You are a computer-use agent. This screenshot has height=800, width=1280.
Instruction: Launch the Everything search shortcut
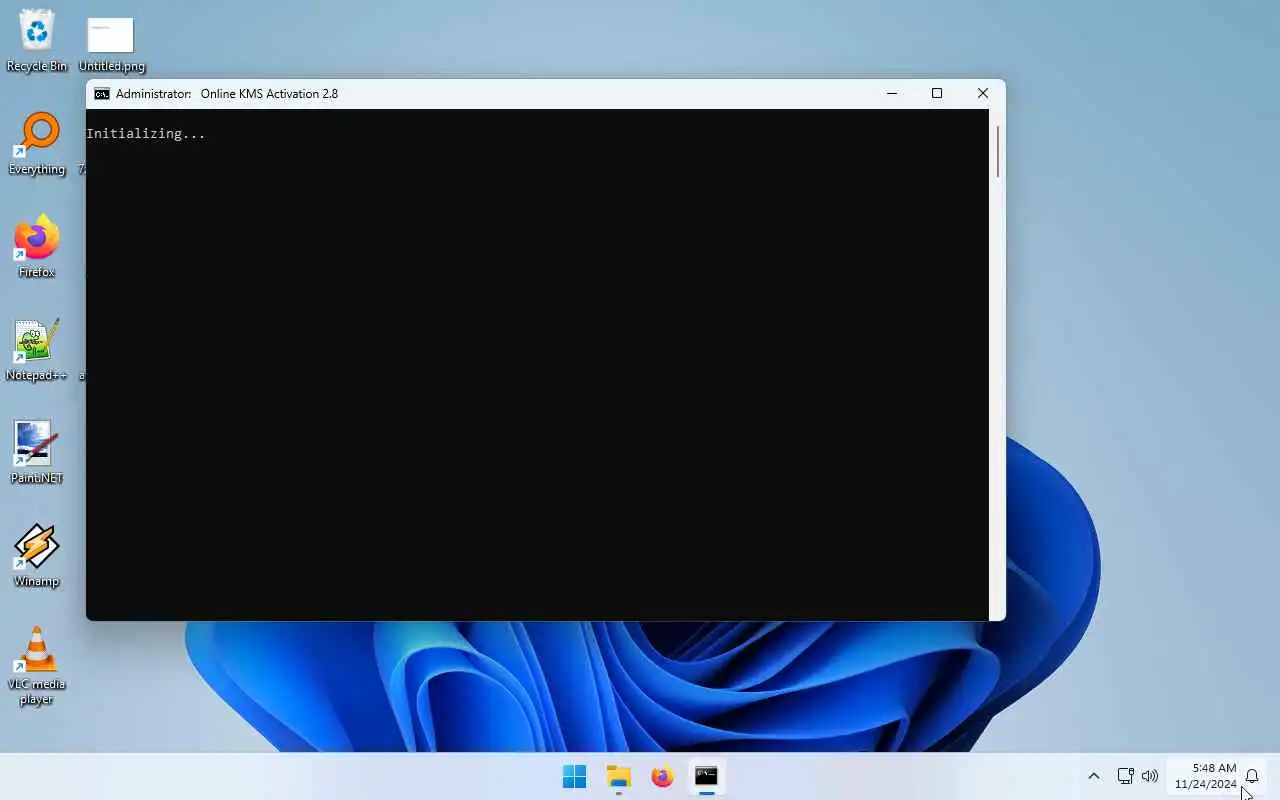point(37,144)
